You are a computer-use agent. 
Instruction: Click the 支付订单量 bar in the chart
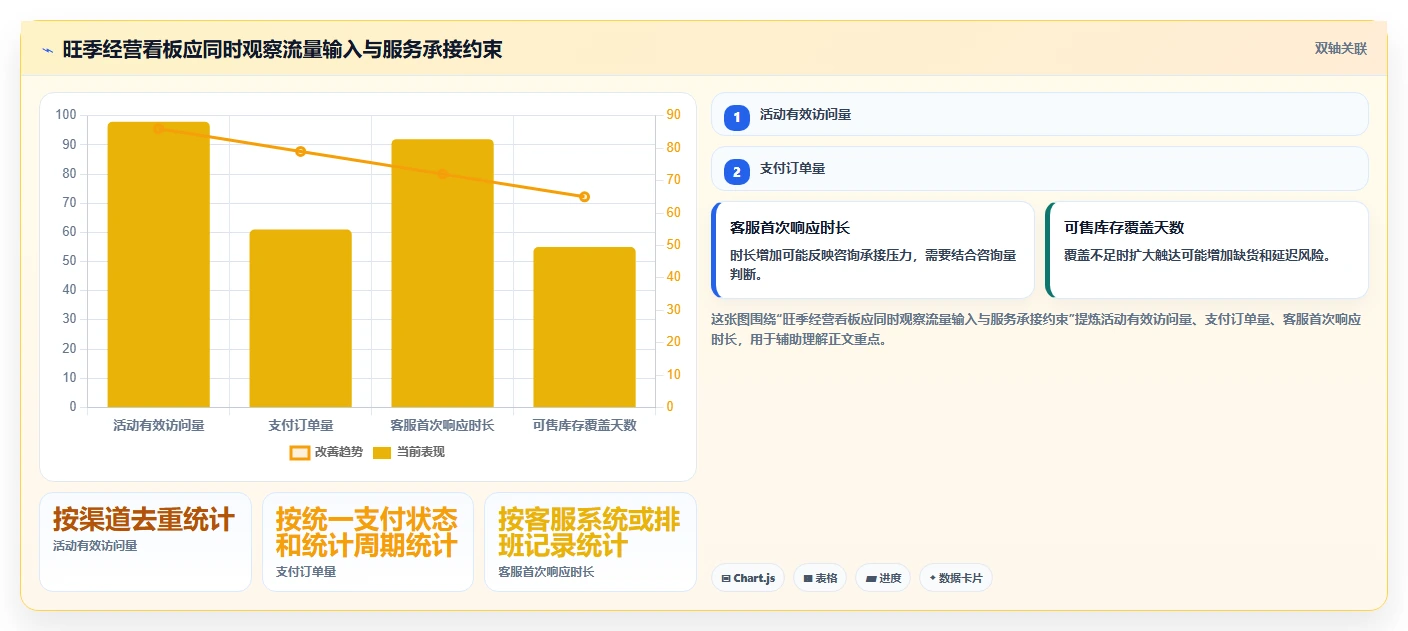pos(301,318)
